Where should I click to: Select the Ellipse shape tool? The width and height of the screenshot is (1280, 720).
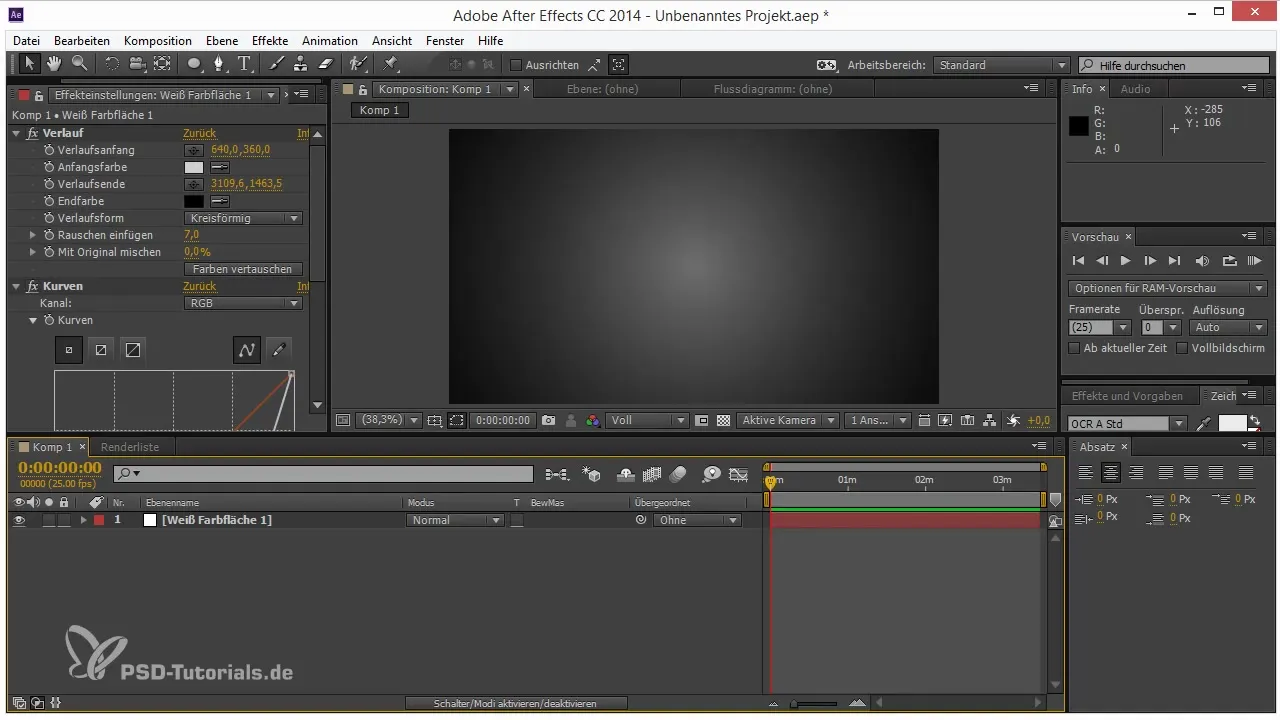point(195,64)
